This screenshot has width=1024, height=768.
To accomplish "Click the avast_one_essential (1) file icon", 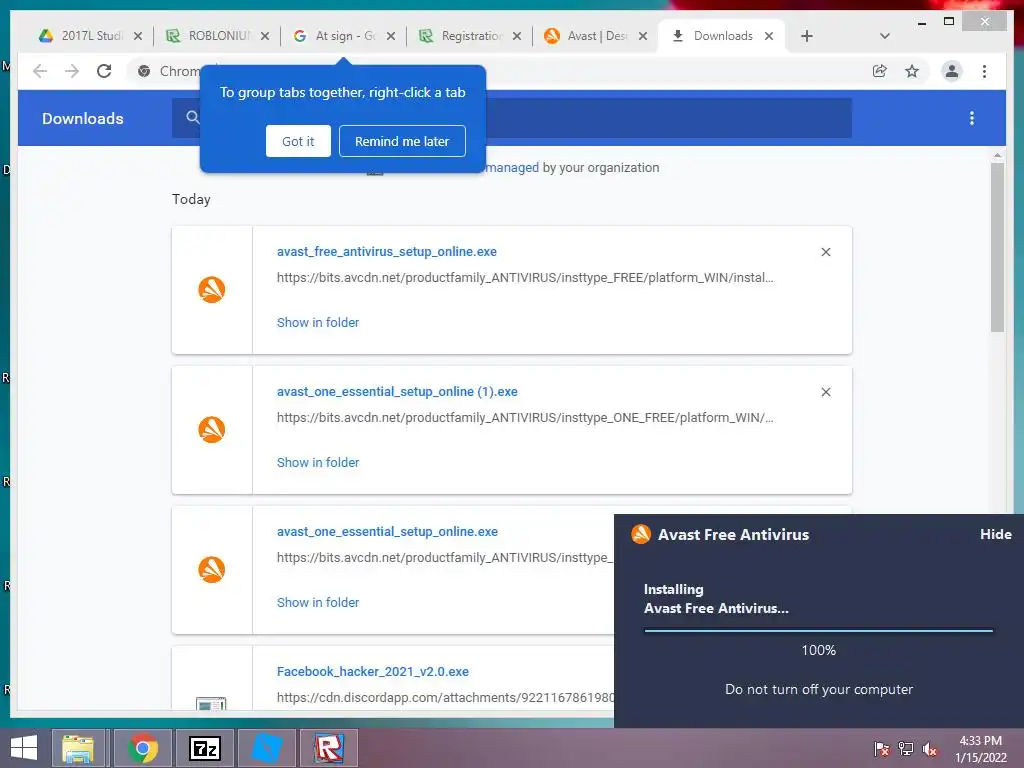I will [x=212, y=429].
